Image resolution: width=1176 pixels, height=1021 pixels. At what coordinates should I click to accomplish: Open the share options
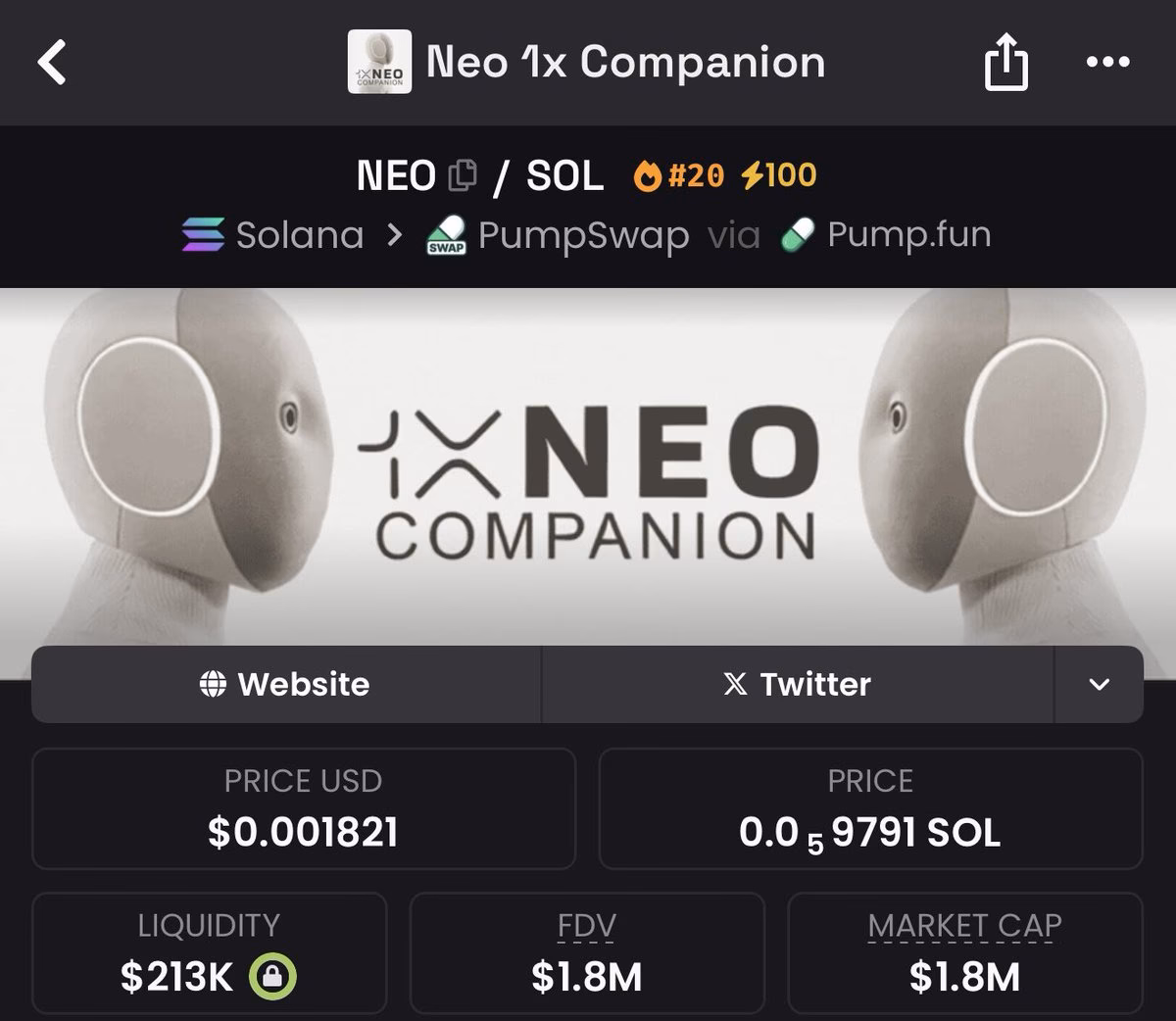click(x=1006, y=62)
